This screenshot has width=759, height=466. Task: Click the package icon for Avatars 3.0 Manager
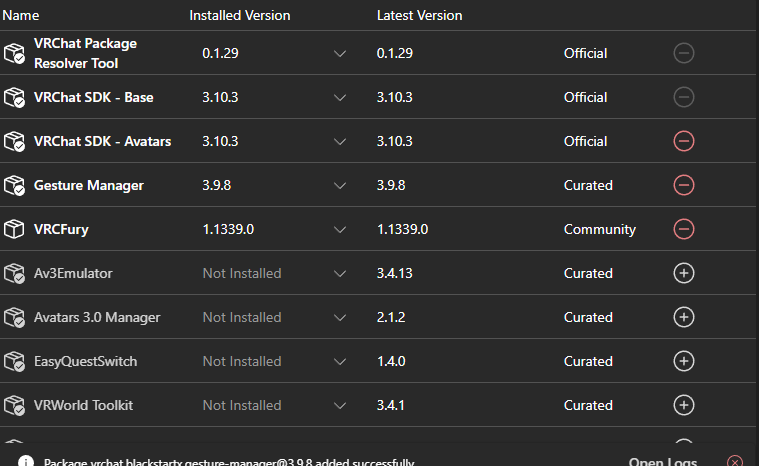[x=14, y=317]
